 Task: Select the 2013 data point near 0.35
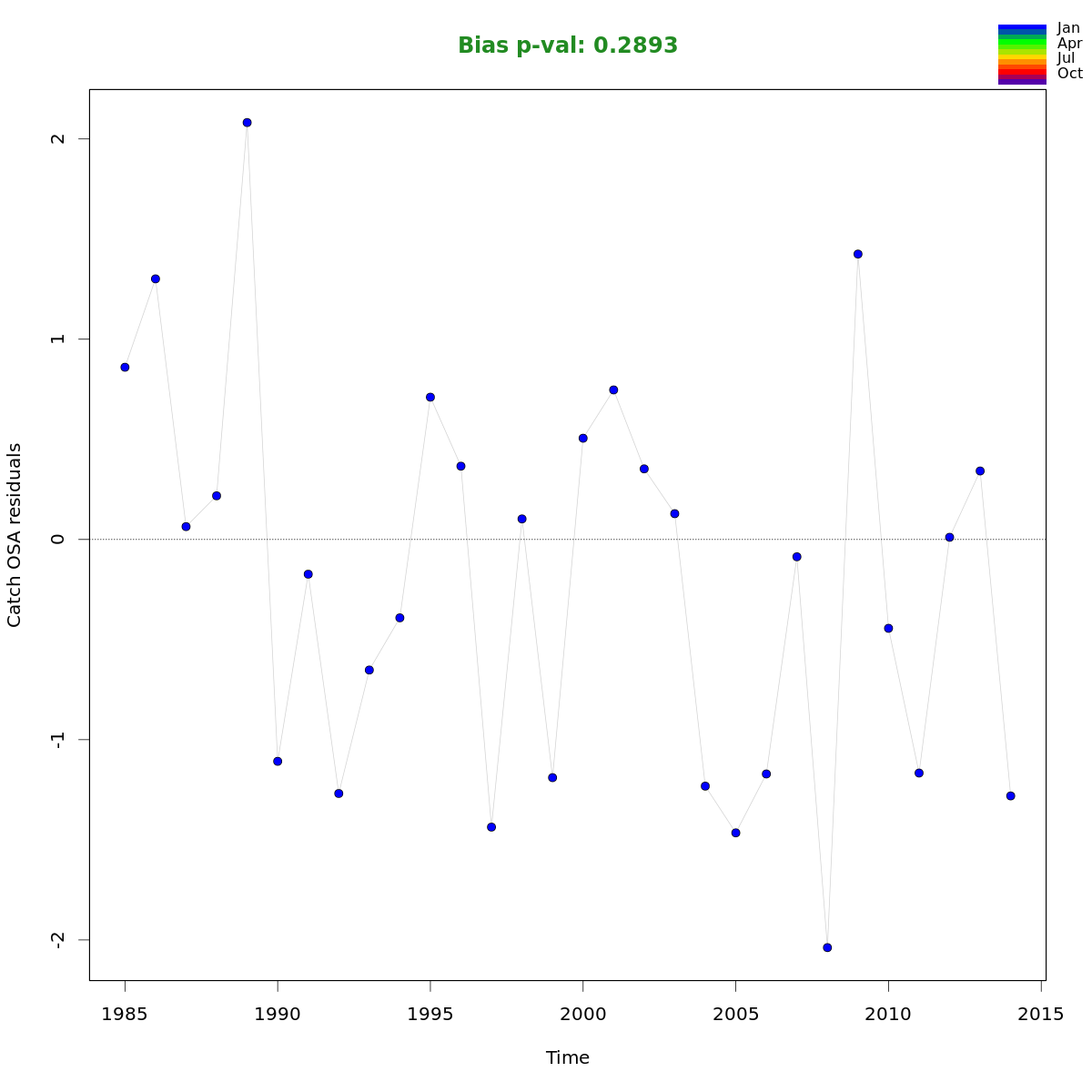pyautogui.click(x=980, y=471)
